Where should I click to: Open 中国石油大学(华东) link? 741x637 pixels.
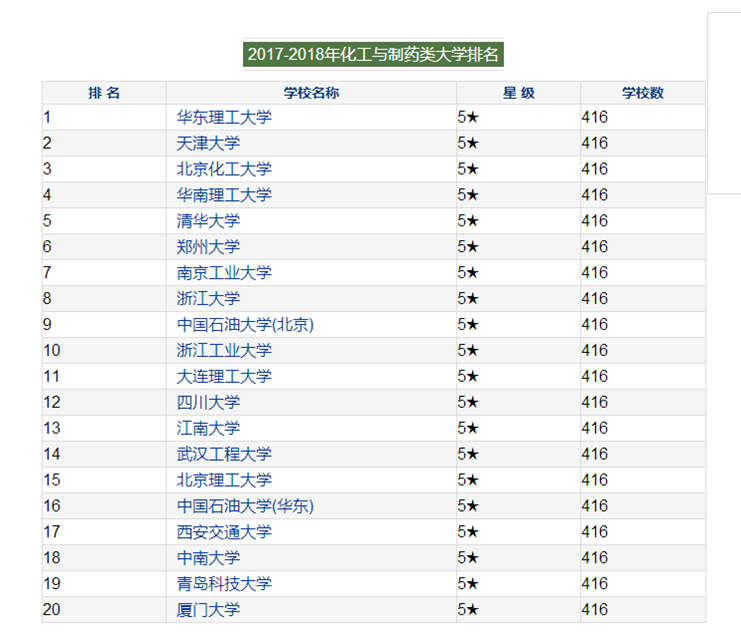245,507
